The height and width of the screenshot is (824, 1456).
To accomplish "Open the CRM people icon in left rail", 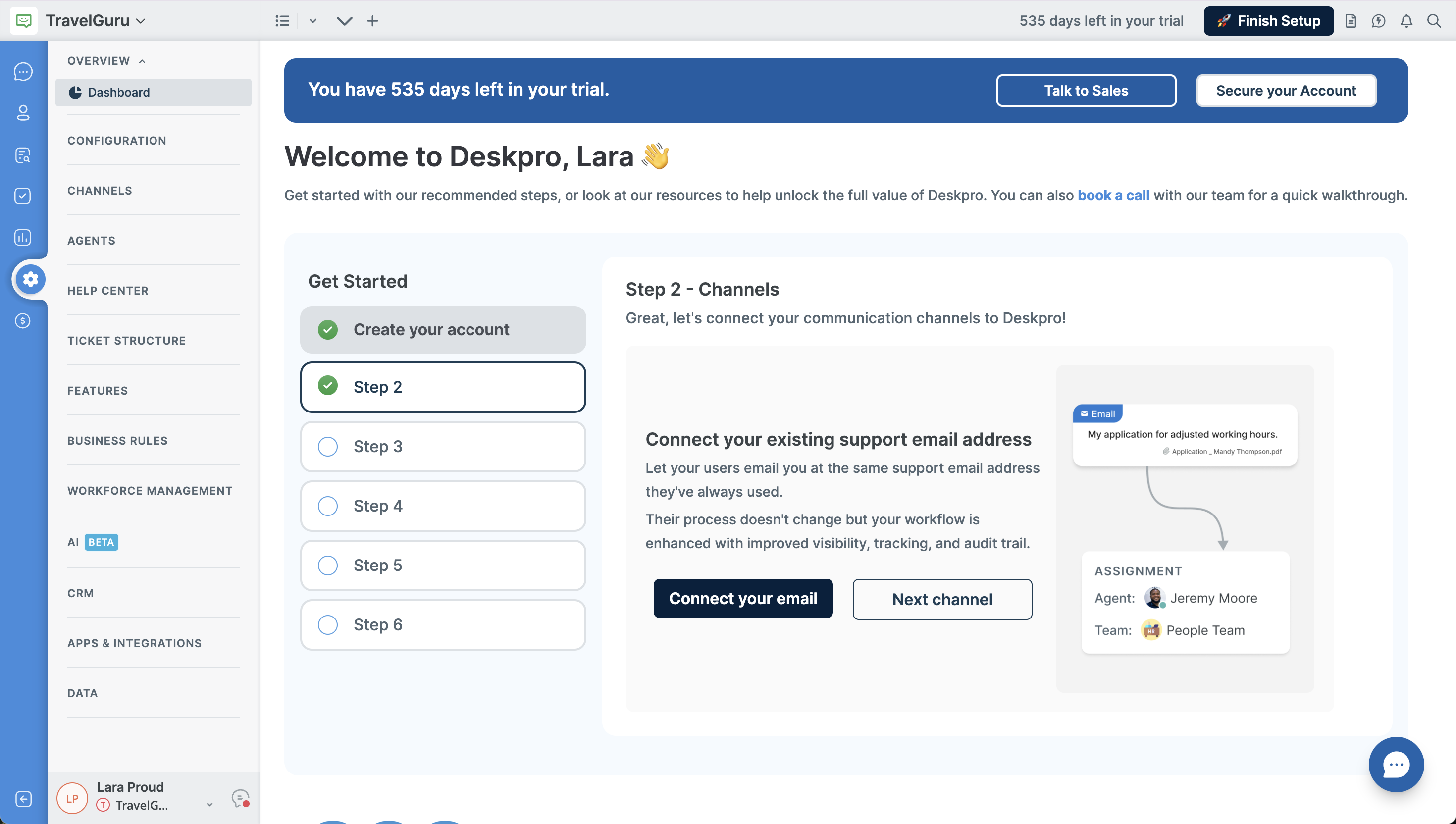I will tap(23, 113).
